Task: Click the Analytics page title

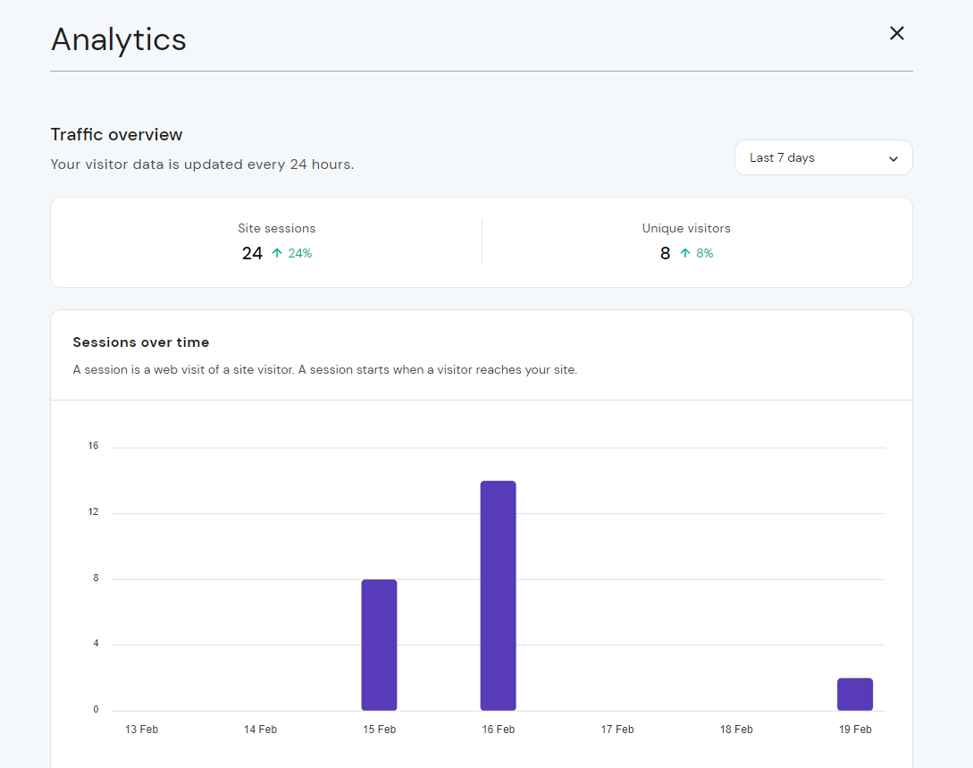Action: (118, 40)
